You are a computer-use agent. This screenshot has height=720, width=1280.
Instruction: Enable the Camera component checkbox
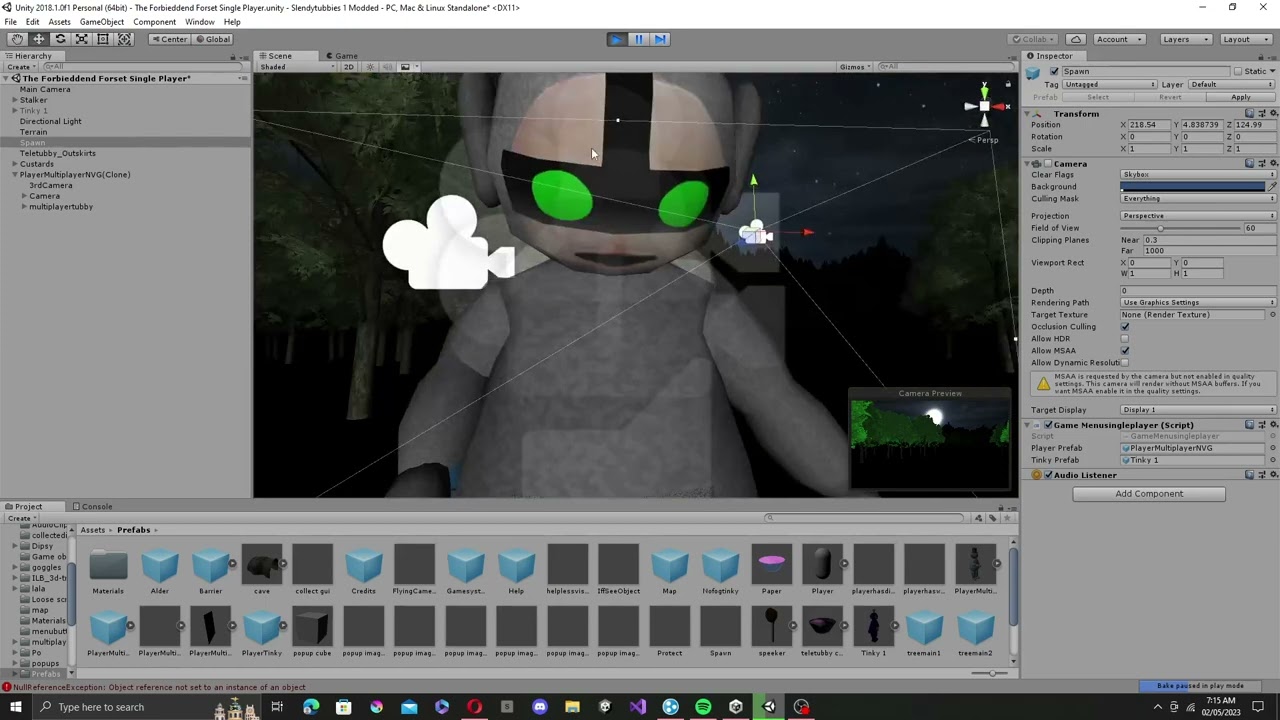[x=1046, y=164]
